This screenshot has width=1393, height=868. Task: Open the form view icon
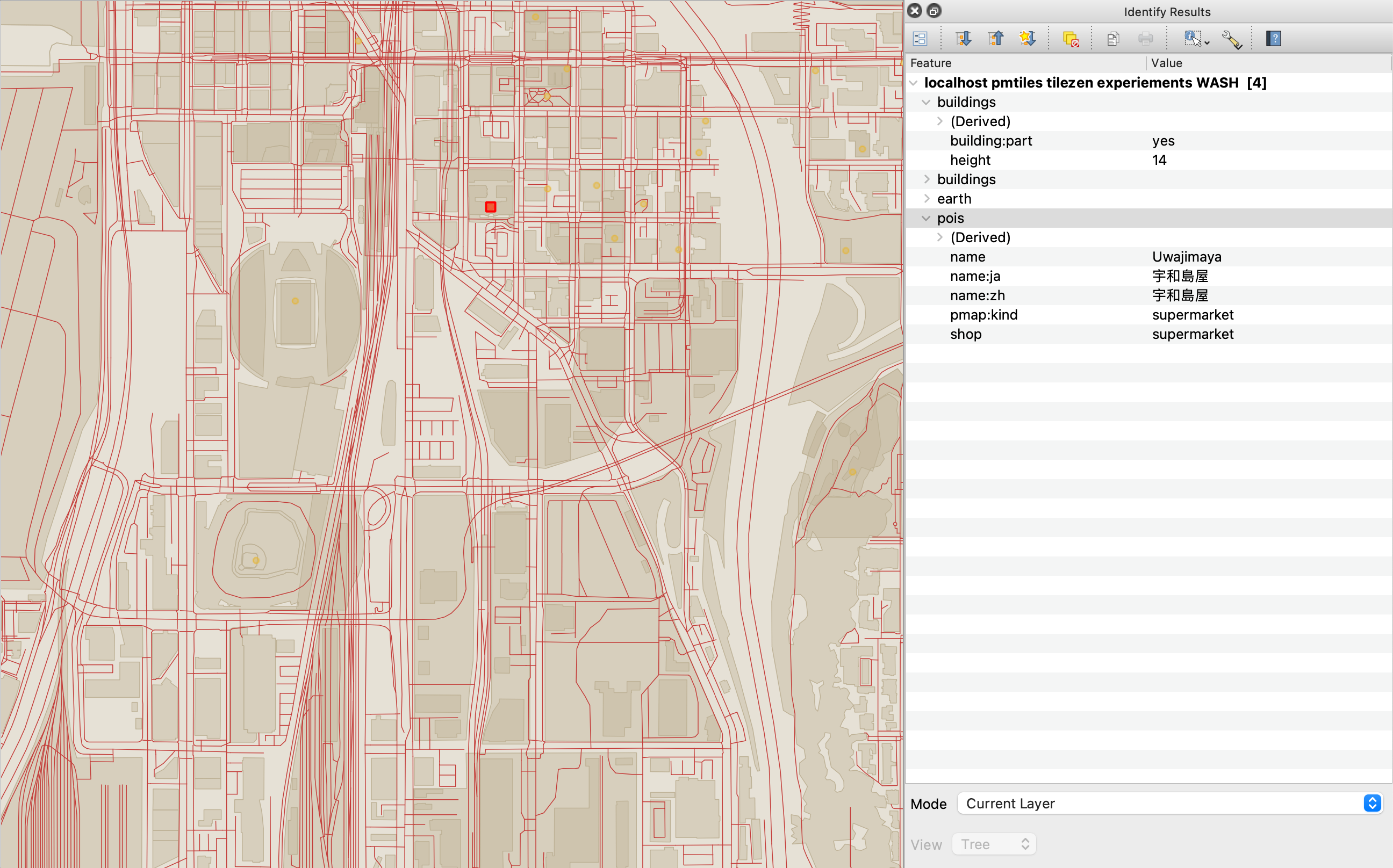[x=920, y=39]
